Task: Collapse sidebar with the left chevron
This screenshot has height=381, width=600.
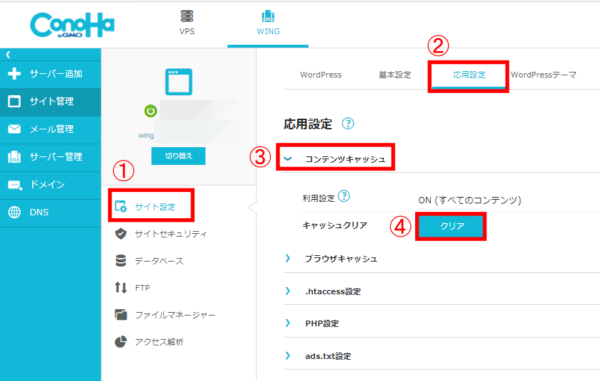Action: point(8,55)
